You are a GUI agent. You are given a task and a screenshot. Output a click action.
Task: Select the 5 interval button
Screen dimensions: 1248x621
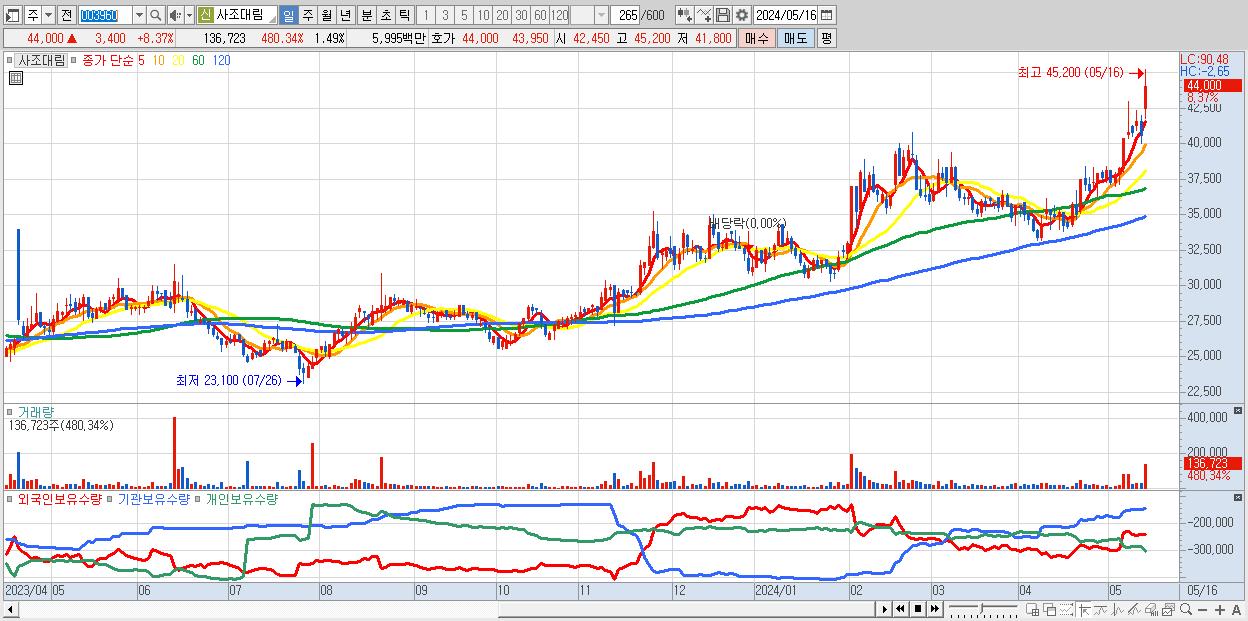tap(464, 15)
